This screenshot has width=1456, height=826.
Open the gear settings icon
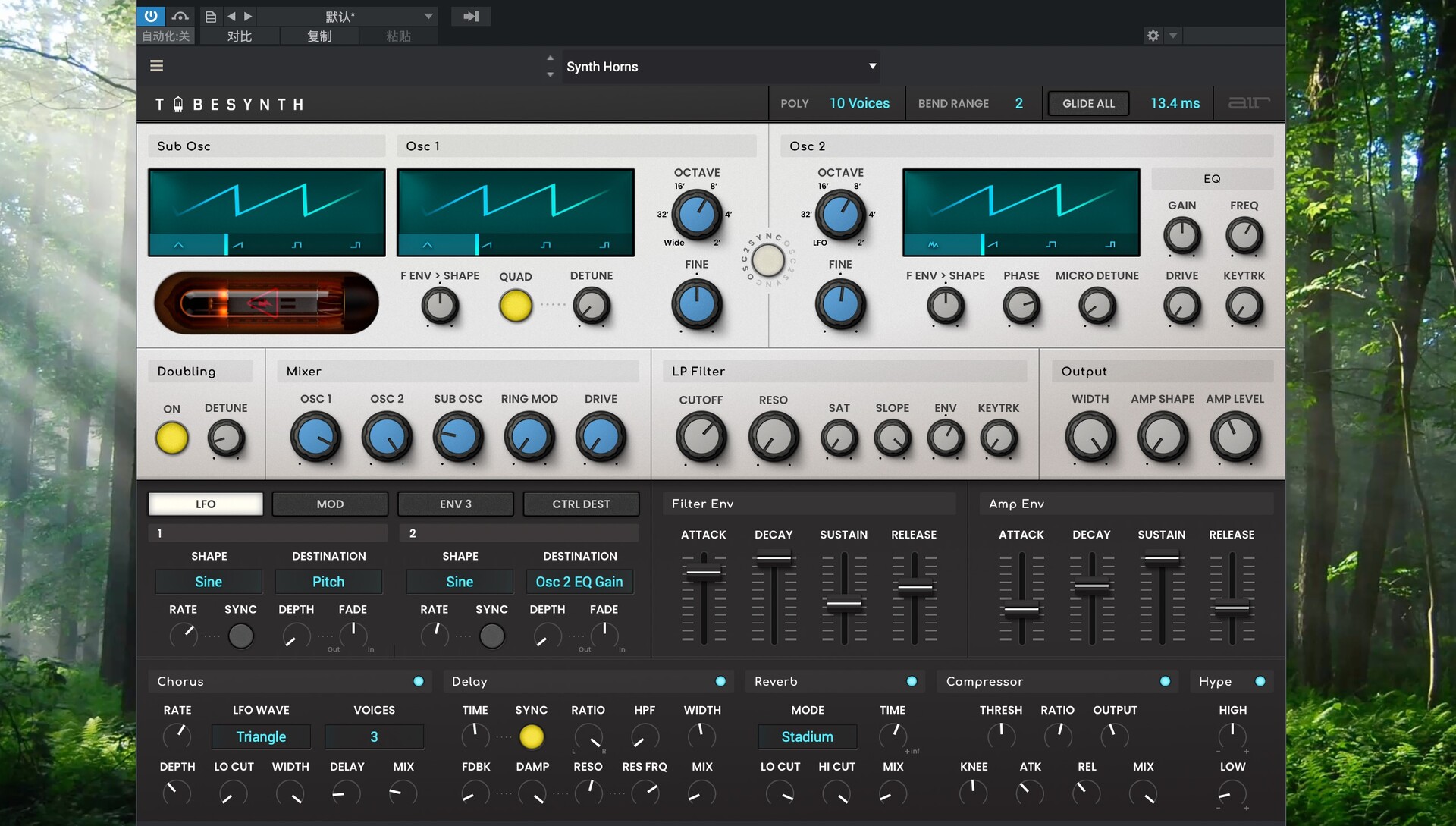(1153, 36)
